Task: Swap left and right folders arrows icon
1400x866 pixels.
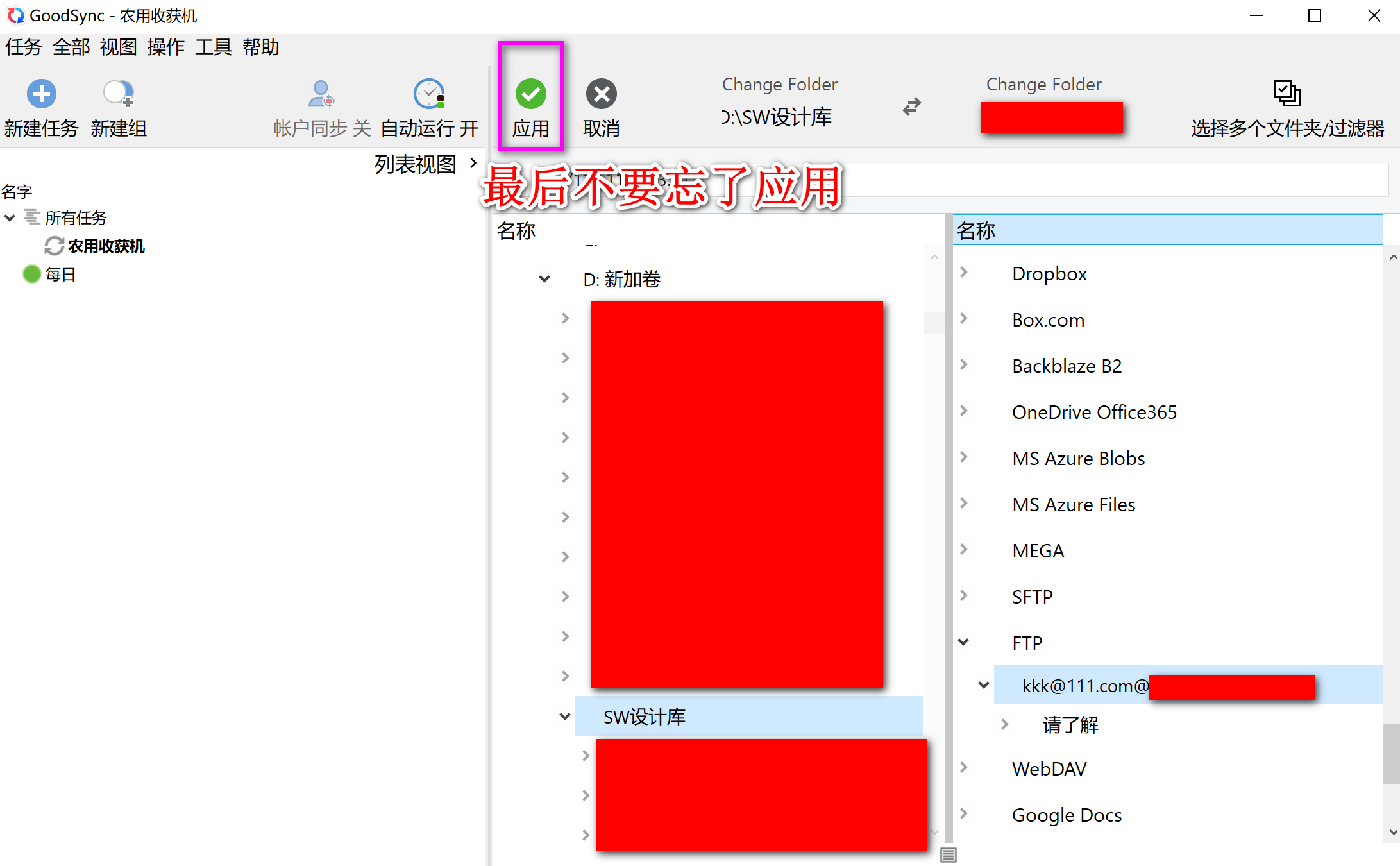Action: (x=911, y=106)
